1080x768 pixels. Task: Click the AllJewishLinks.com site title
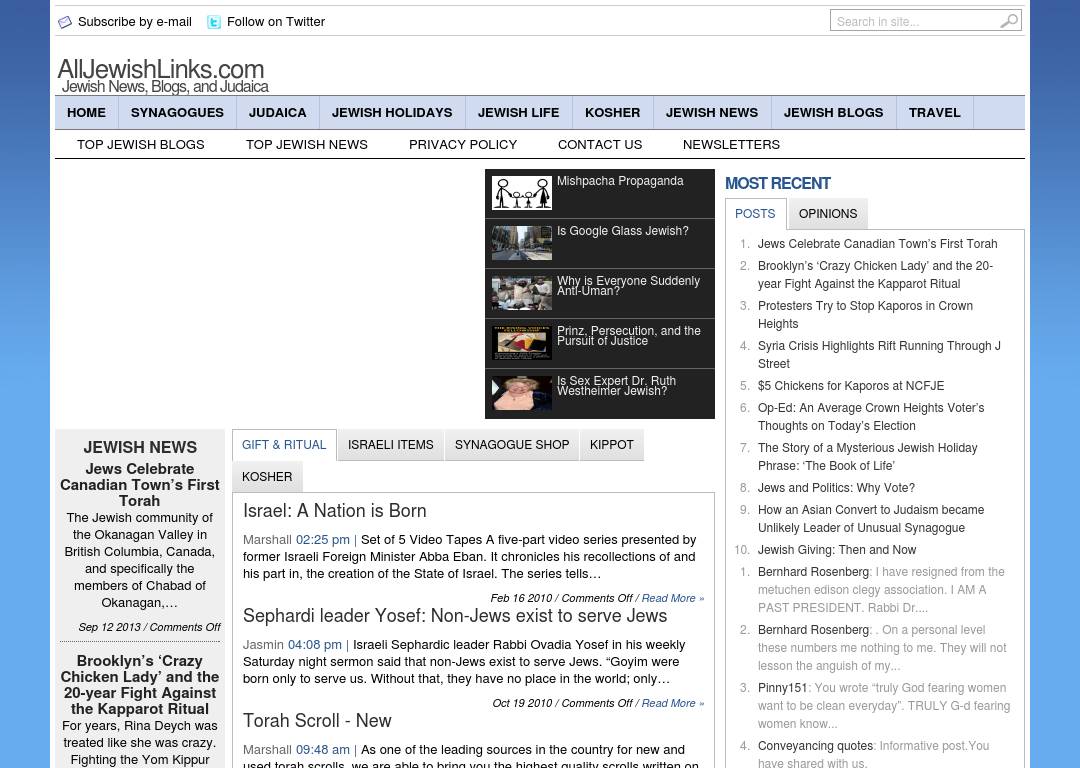tap(160, 69)
